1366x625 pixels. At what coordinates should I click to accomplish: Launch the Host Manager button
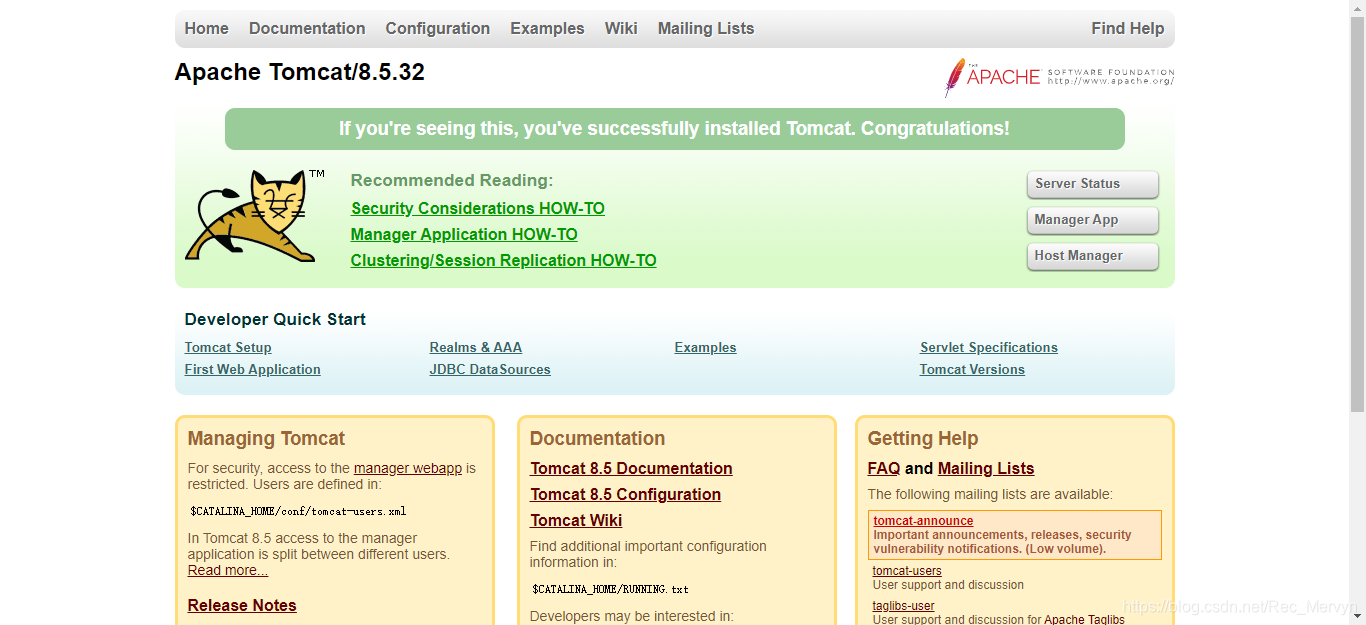tap(1092, 256)
